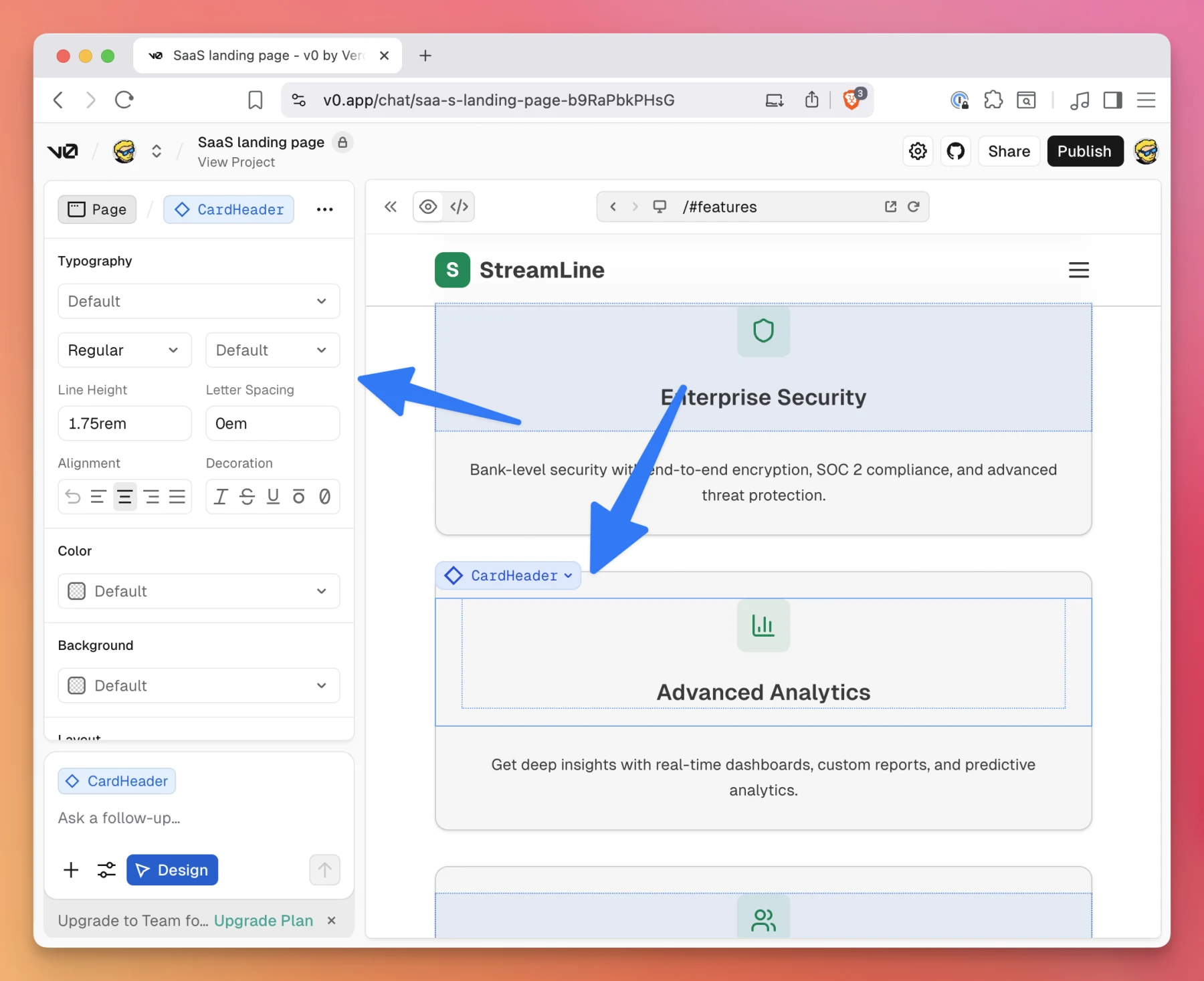Click the user avatar at top right
Screen dimensions: 1204x981
tap(1146, 151)
